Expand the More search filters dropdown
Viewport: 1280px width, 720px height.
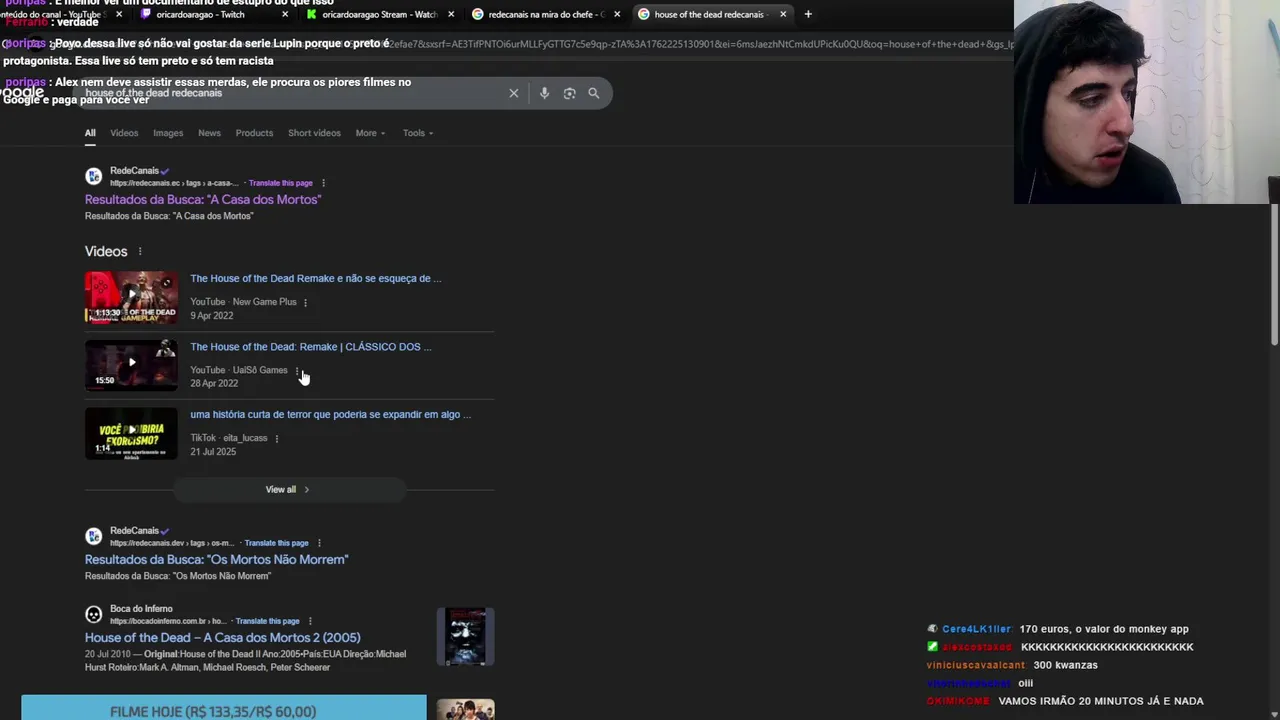click(x=370, y=133)
